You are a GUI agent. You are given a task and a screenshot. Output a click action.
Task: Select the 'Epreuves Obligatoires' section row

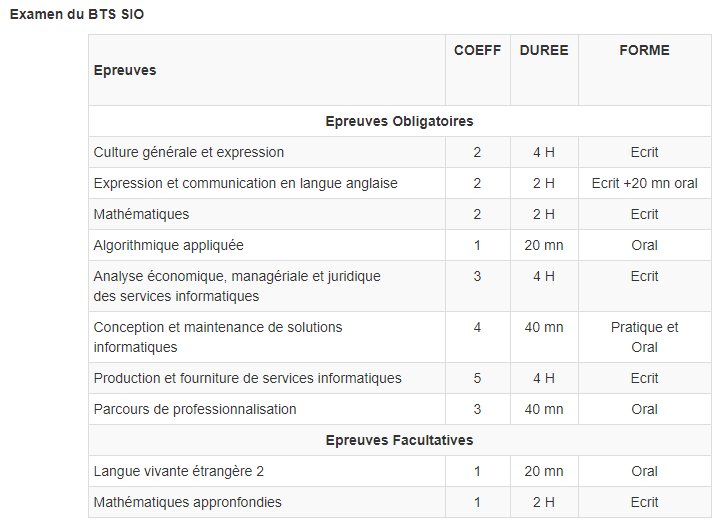[399, 121]
